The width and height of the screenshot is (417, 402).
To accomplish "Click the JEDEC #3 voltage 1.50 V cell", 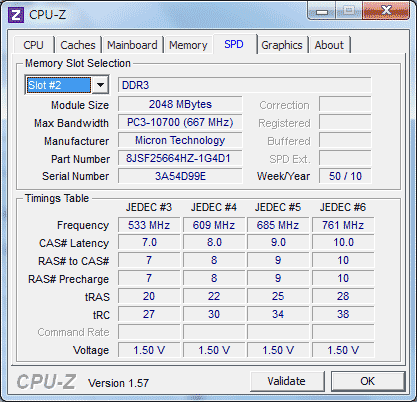I will 149,350.
